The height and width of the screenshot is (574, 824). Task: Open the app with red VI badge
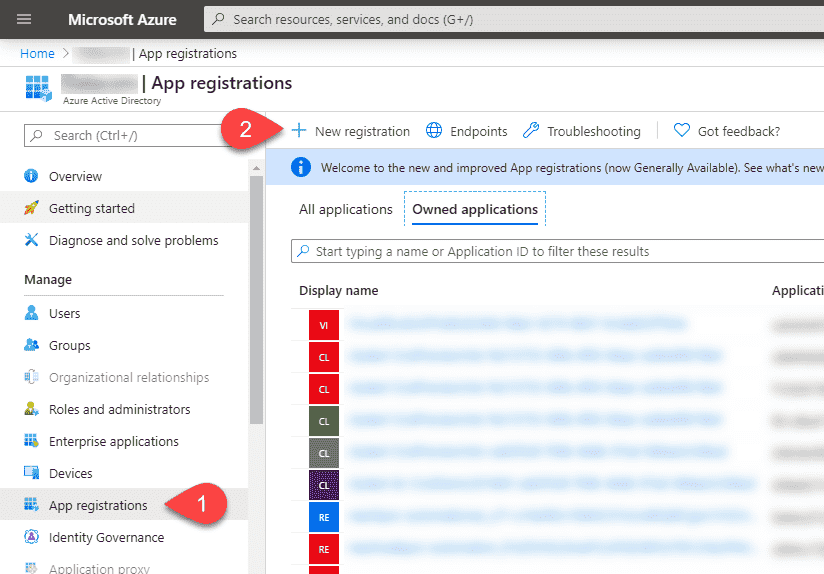pyautogui.click(x=324, y=325)
